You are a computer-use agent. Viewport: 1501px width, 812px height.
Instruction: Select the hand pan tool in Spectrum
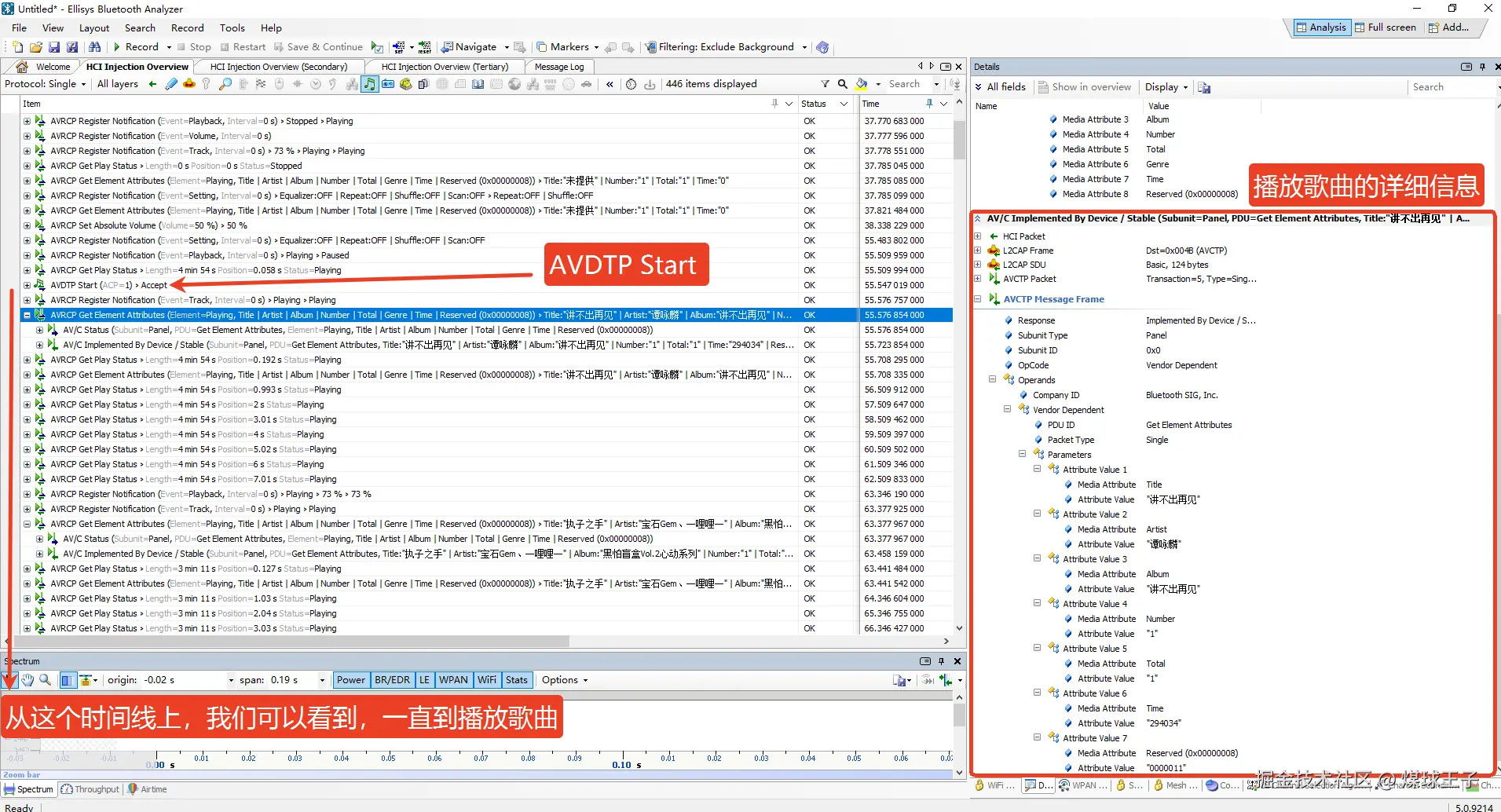27,680
